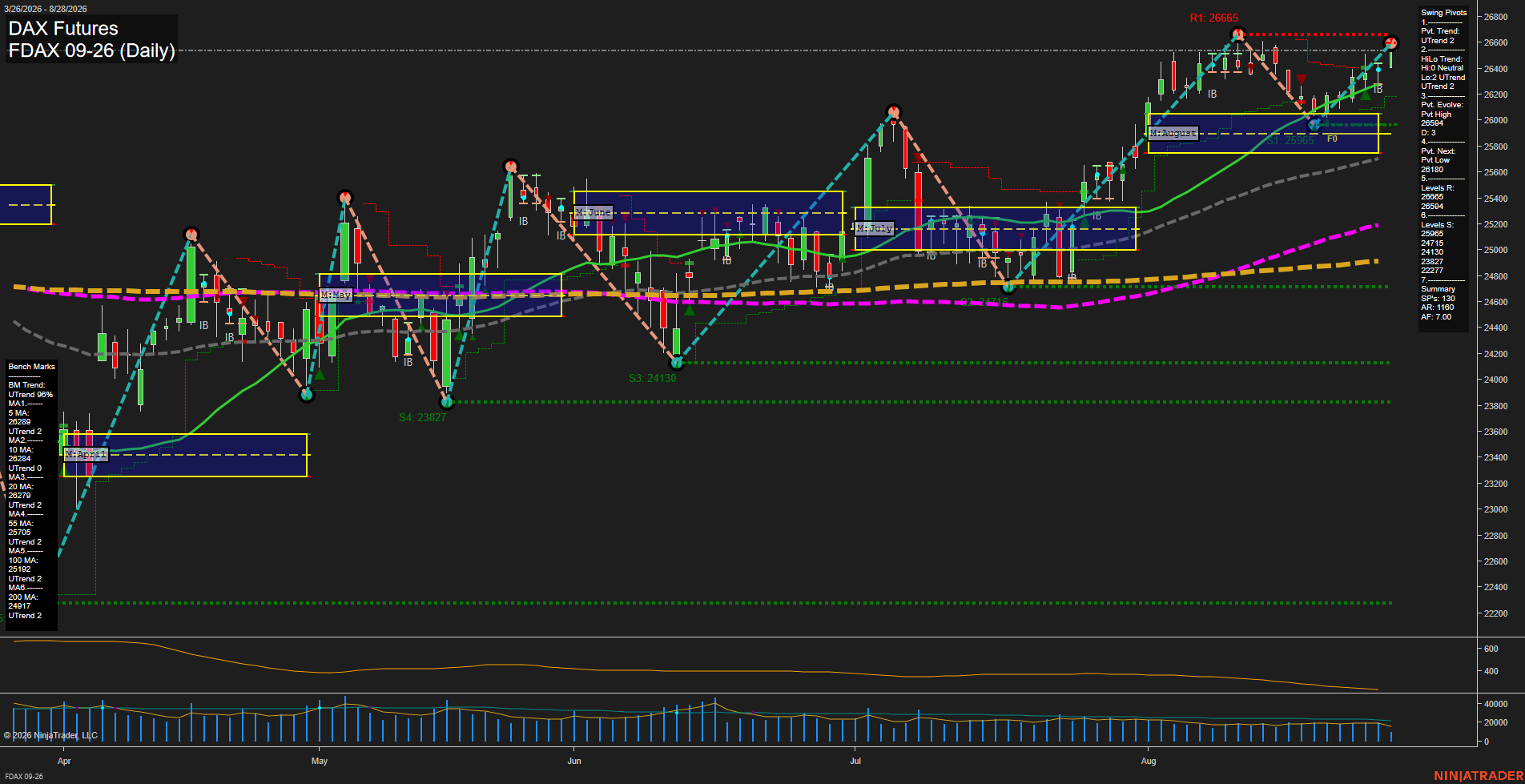Click the 40000 volume axis label

[1495, 704]
